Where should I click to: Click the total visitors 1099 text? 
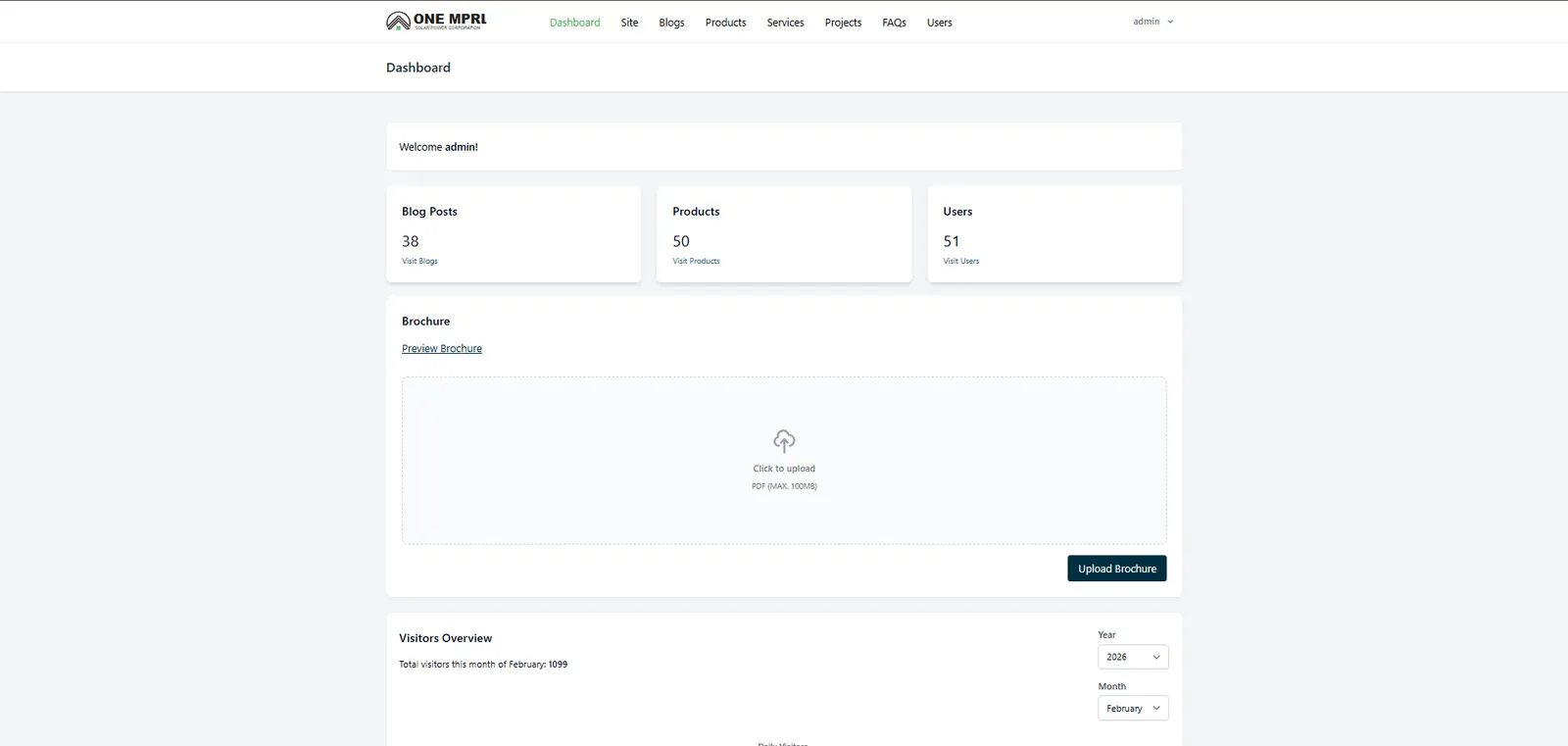[x=483, y=665]
